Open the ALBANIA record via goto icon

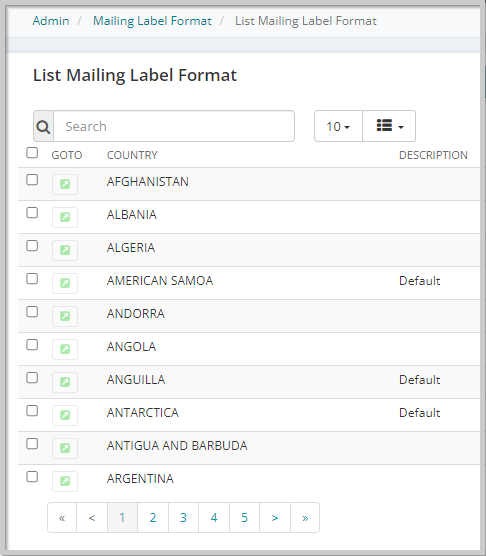coord(65,217)
